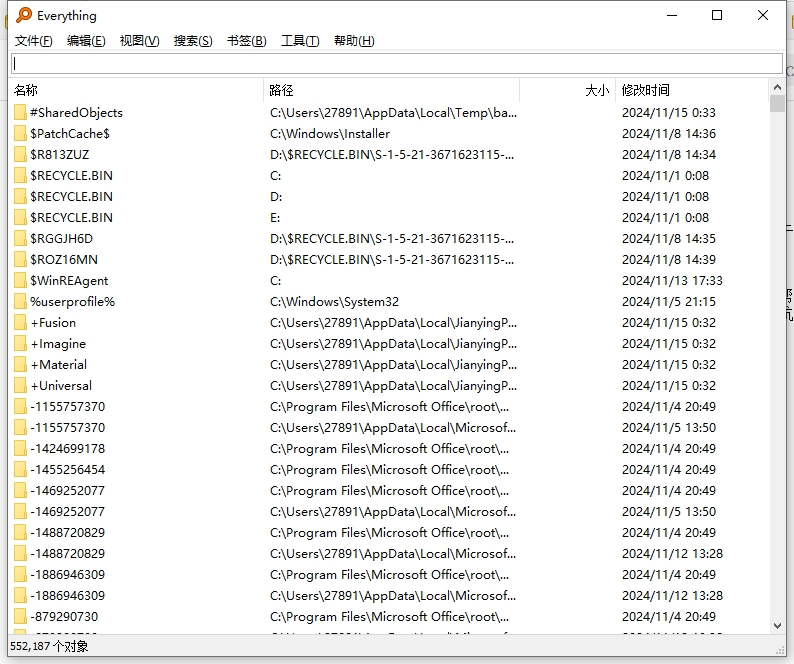Viewport: 794px width, 664px height.
Task: Select the $R813ZUZ folder icon
Action: pyautogui.click(x=20, y=154)
